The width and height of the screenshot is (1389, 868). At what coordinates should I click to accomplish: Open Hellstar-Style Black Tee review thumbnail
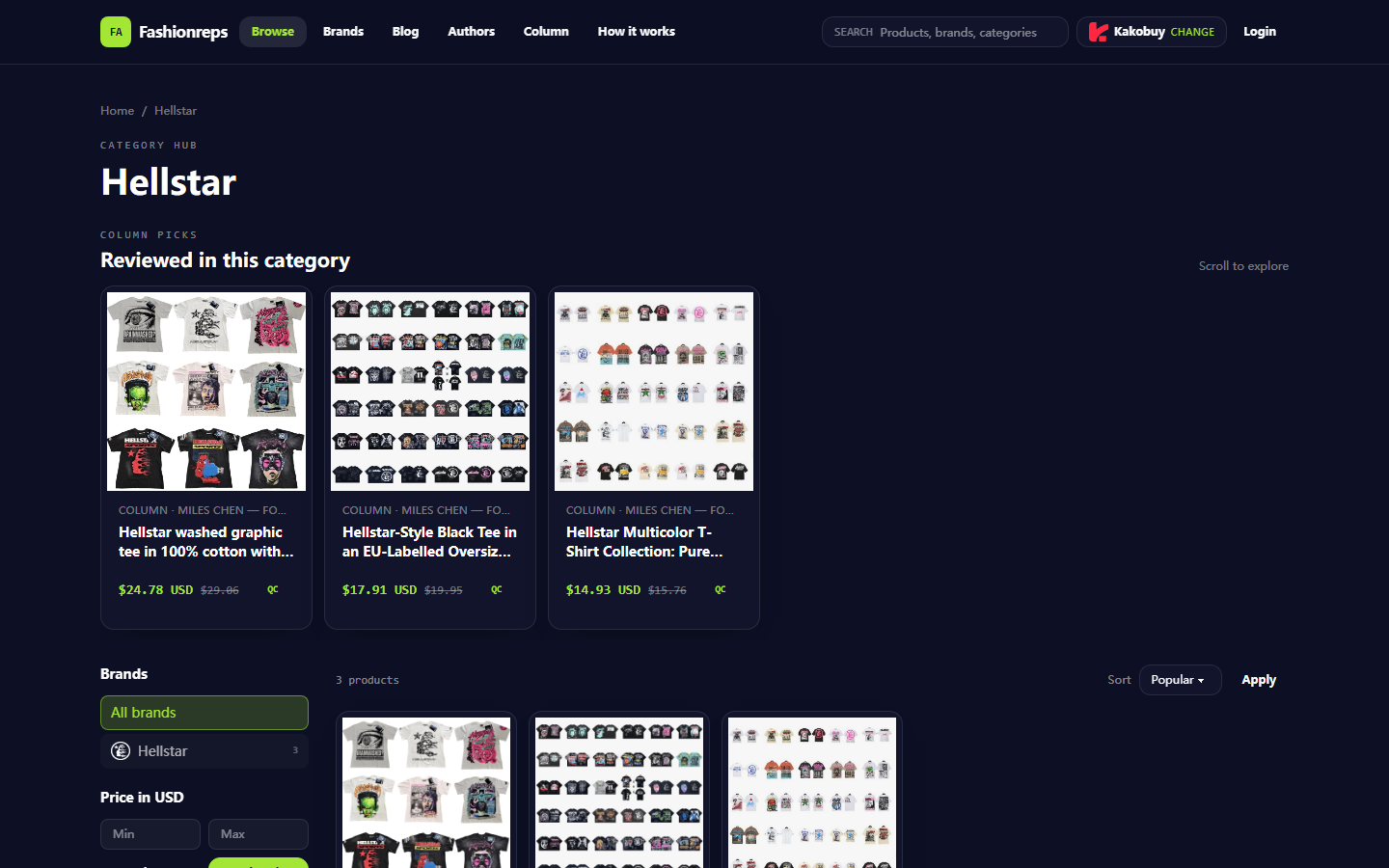430,392
